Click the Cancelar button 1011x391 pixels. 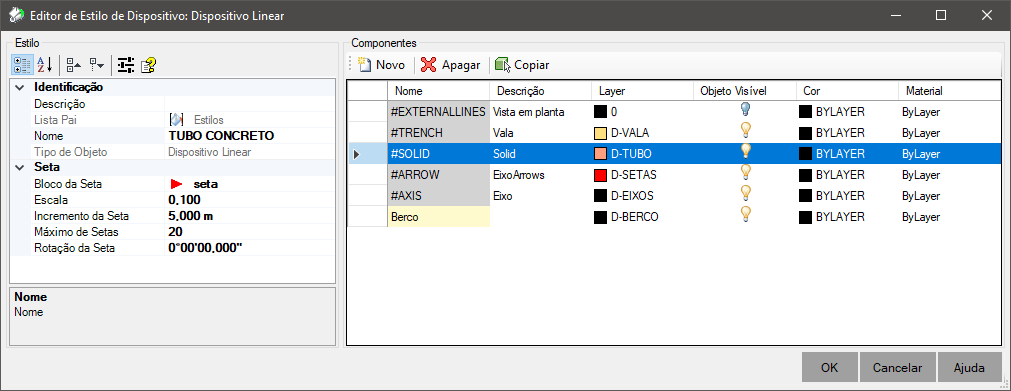click(x=898, y=368)
